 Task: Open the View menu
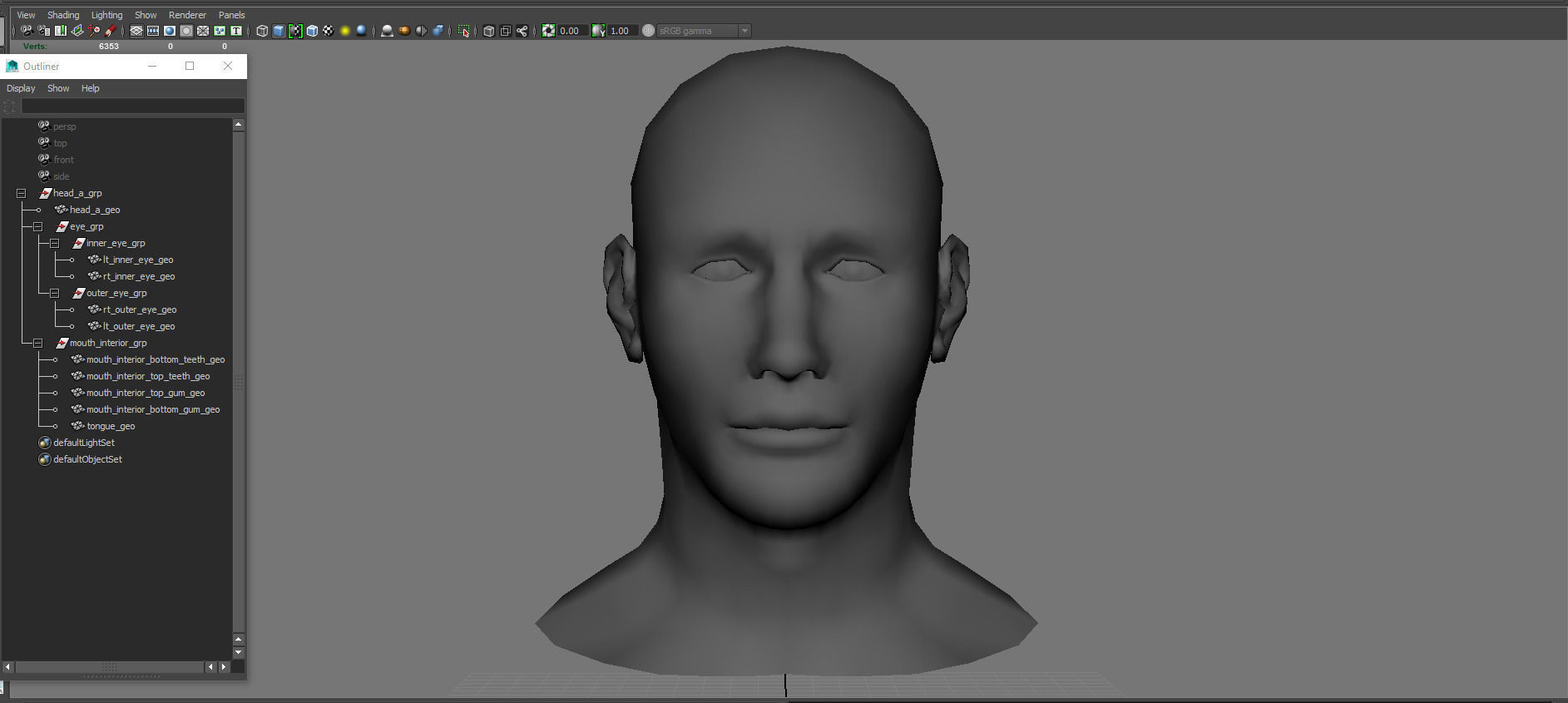(x=26, y=15)
